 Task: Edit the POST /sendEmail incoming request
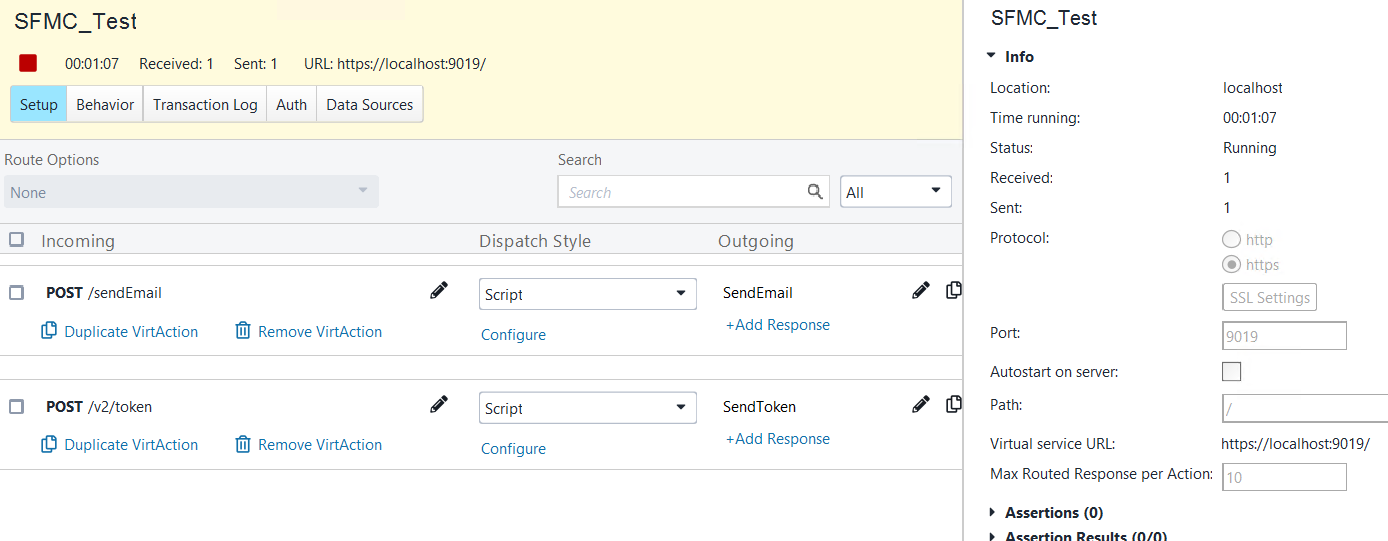(438, 291)
